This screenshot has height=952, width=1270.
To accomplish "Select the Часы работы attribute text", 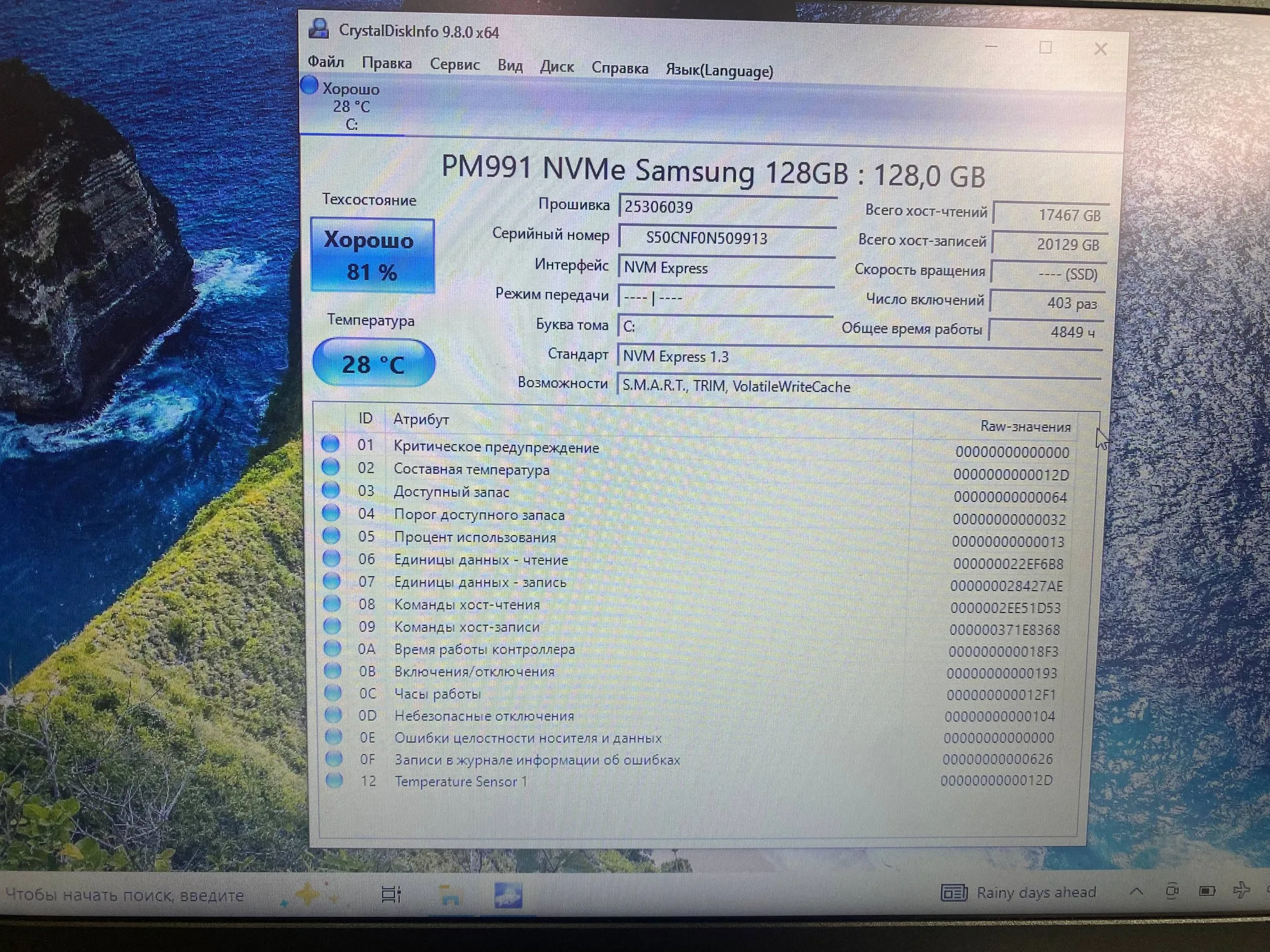I will point(438,694).
